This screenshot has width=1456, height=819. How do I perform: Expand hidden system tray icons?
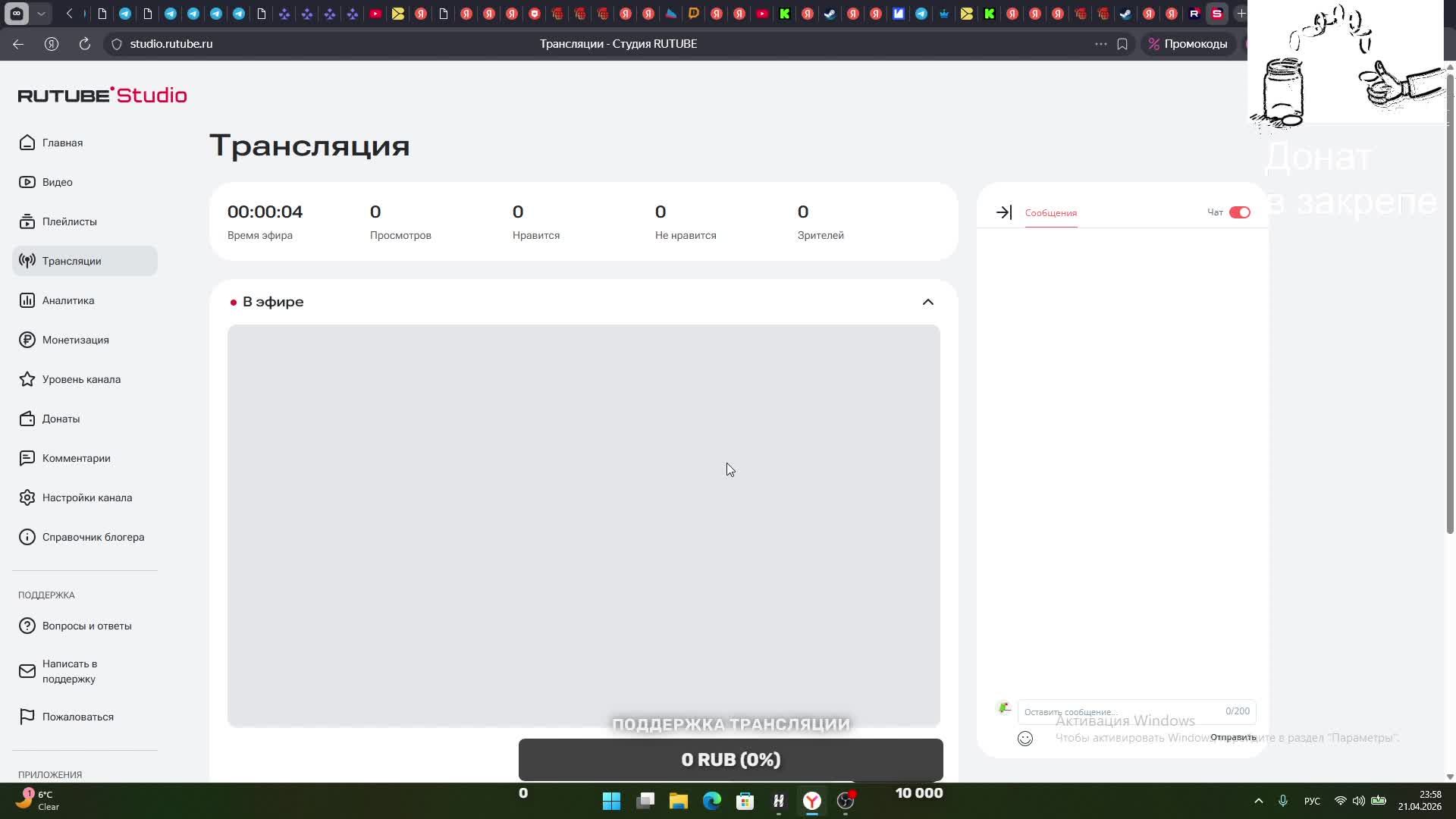point(1258,801)
